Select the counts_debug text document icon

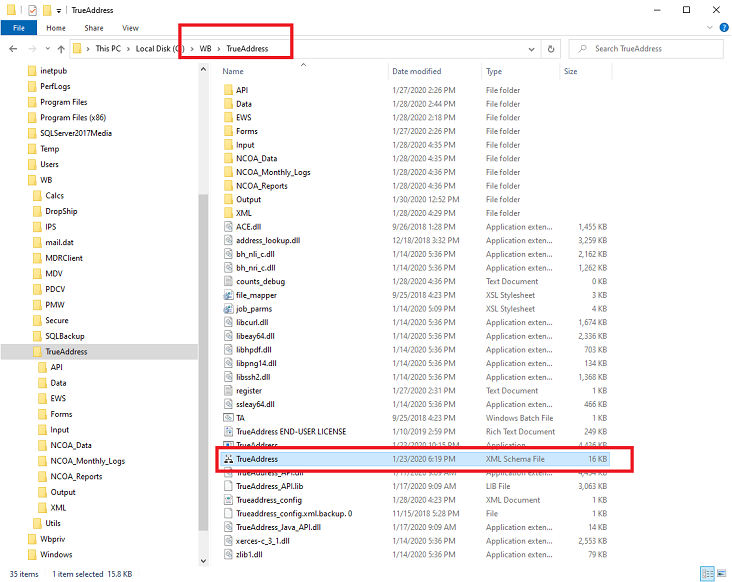(228, 281)
